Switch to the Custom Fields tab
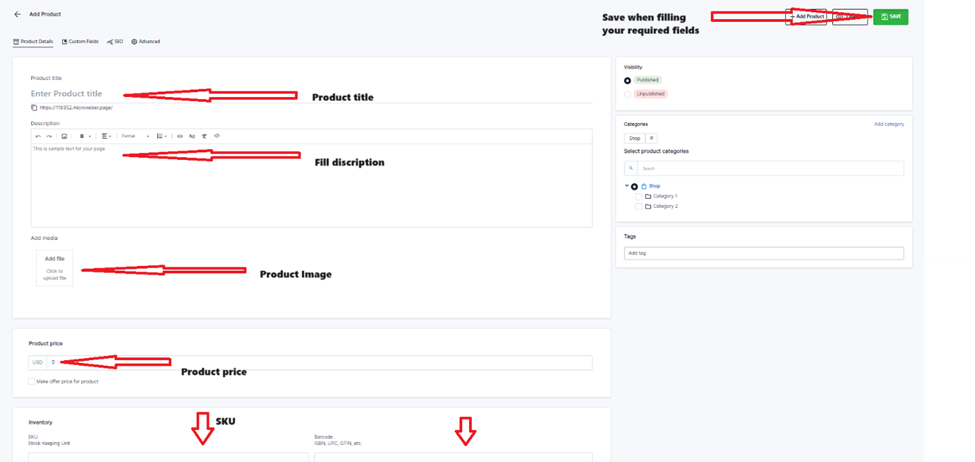Viewport: 975px width, 462px height. coord(80,41)
